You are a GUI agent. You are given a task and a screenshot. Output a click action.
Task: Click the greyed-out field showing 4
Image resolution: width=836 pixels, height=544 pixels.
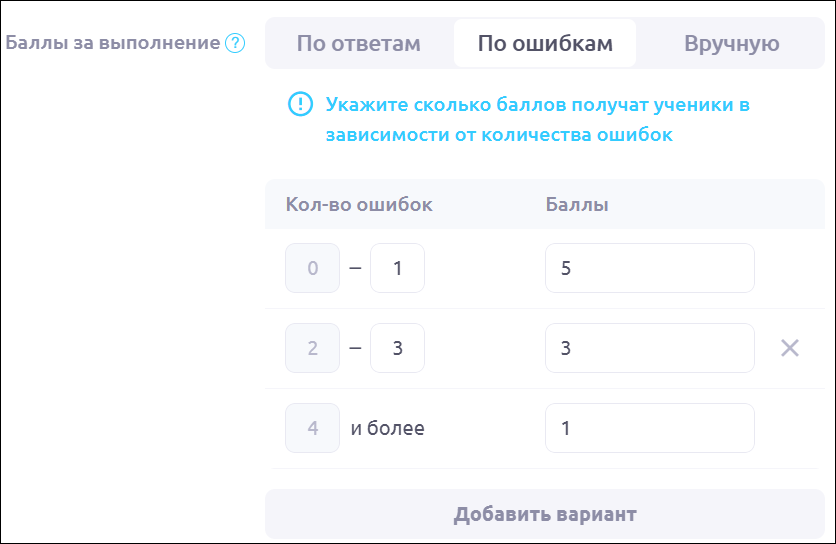(x=312, y=428)
